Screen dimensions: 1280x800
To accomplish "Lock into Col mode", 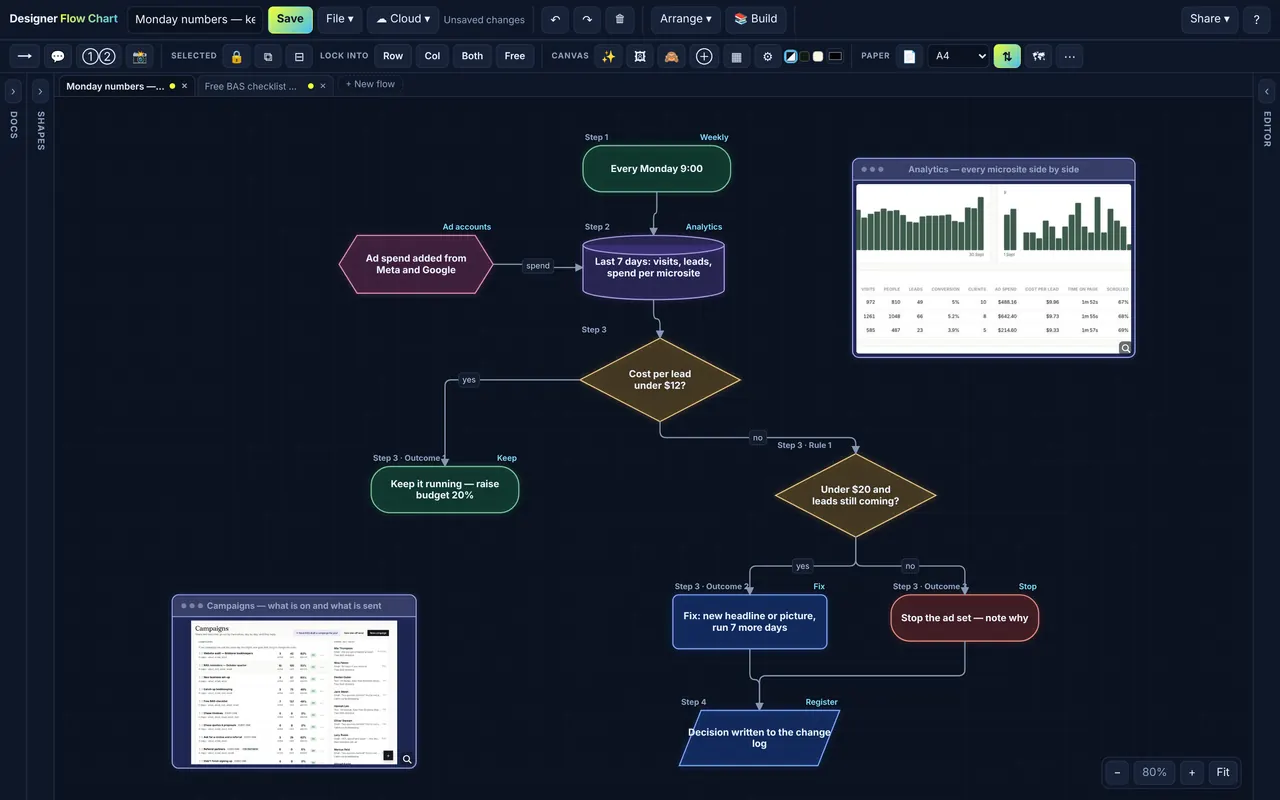I will (x=432, y=56).
